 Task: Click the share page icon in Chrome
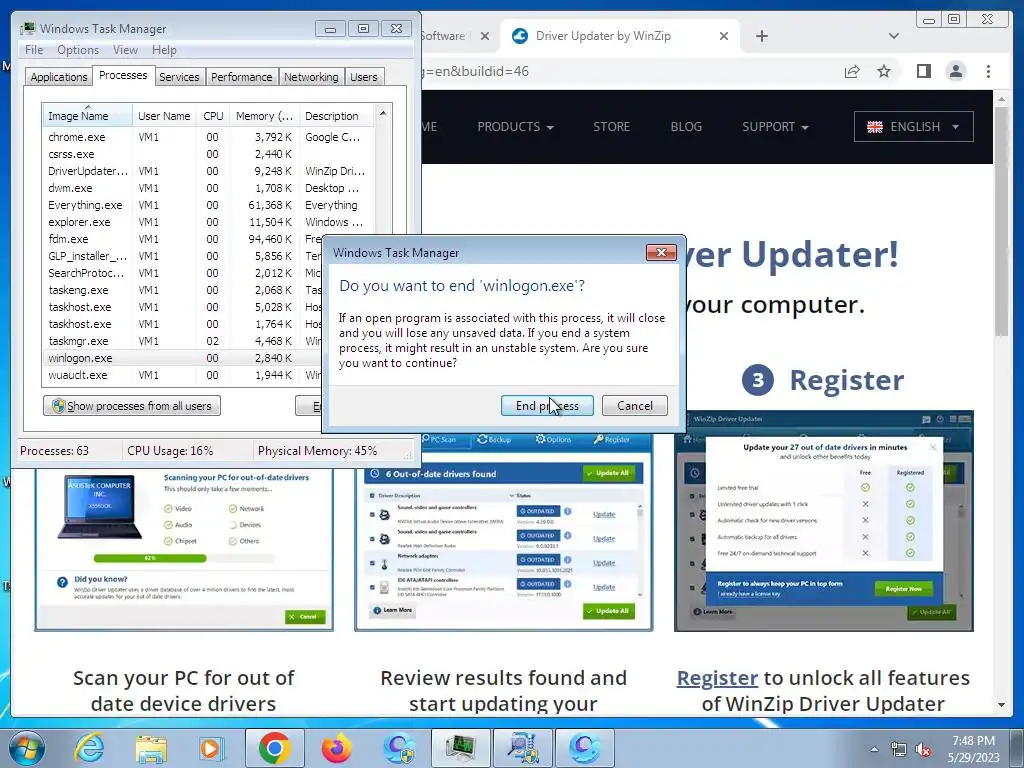point(852,71)
